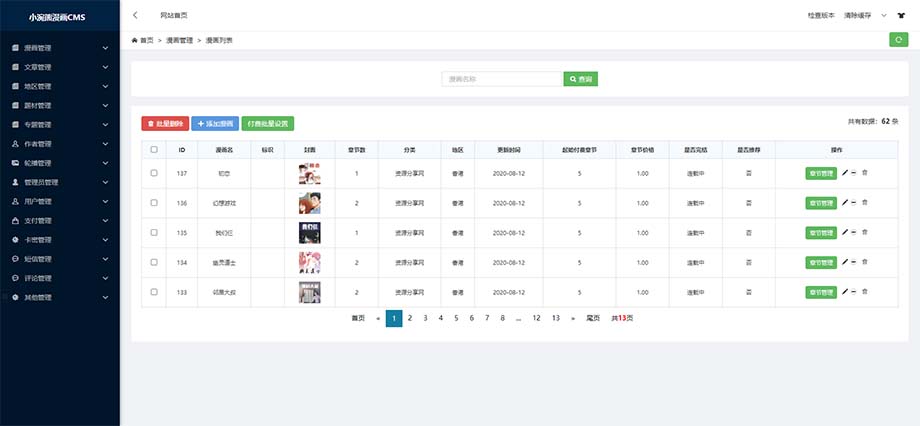This screenshot has width=920, height=426.
Task: Expand the 用户管理 sidebar menu
Action: coord(60,201)
